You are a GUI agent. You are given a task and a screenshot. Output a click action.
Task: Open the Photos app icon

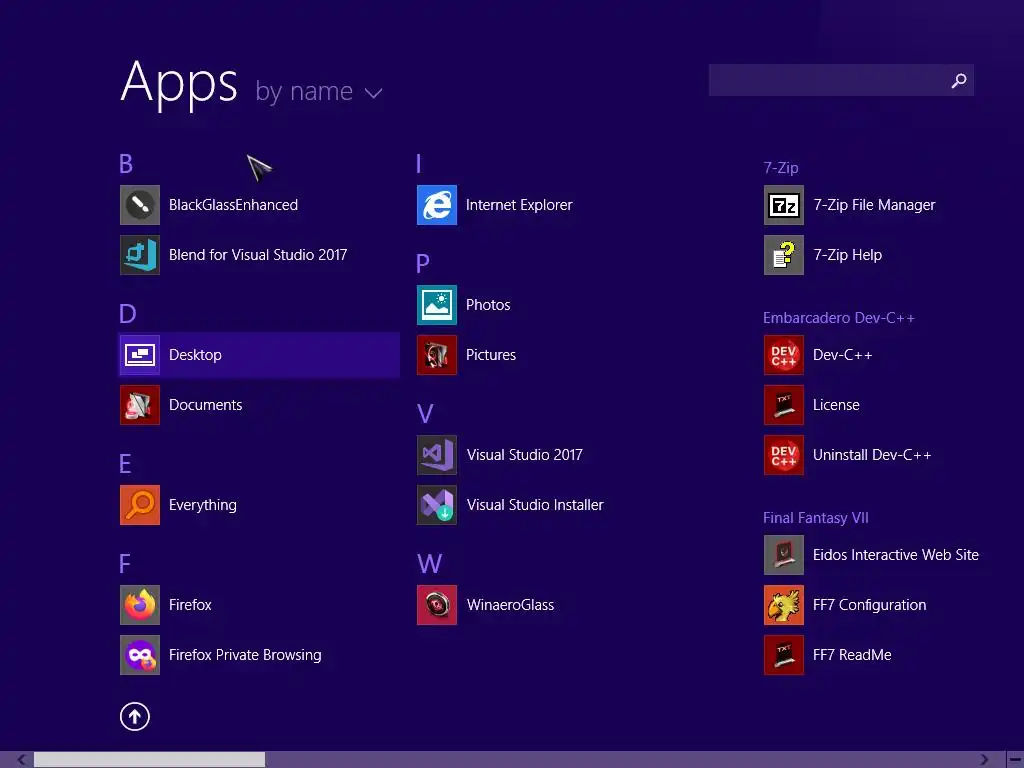click(x=437, y=305)
